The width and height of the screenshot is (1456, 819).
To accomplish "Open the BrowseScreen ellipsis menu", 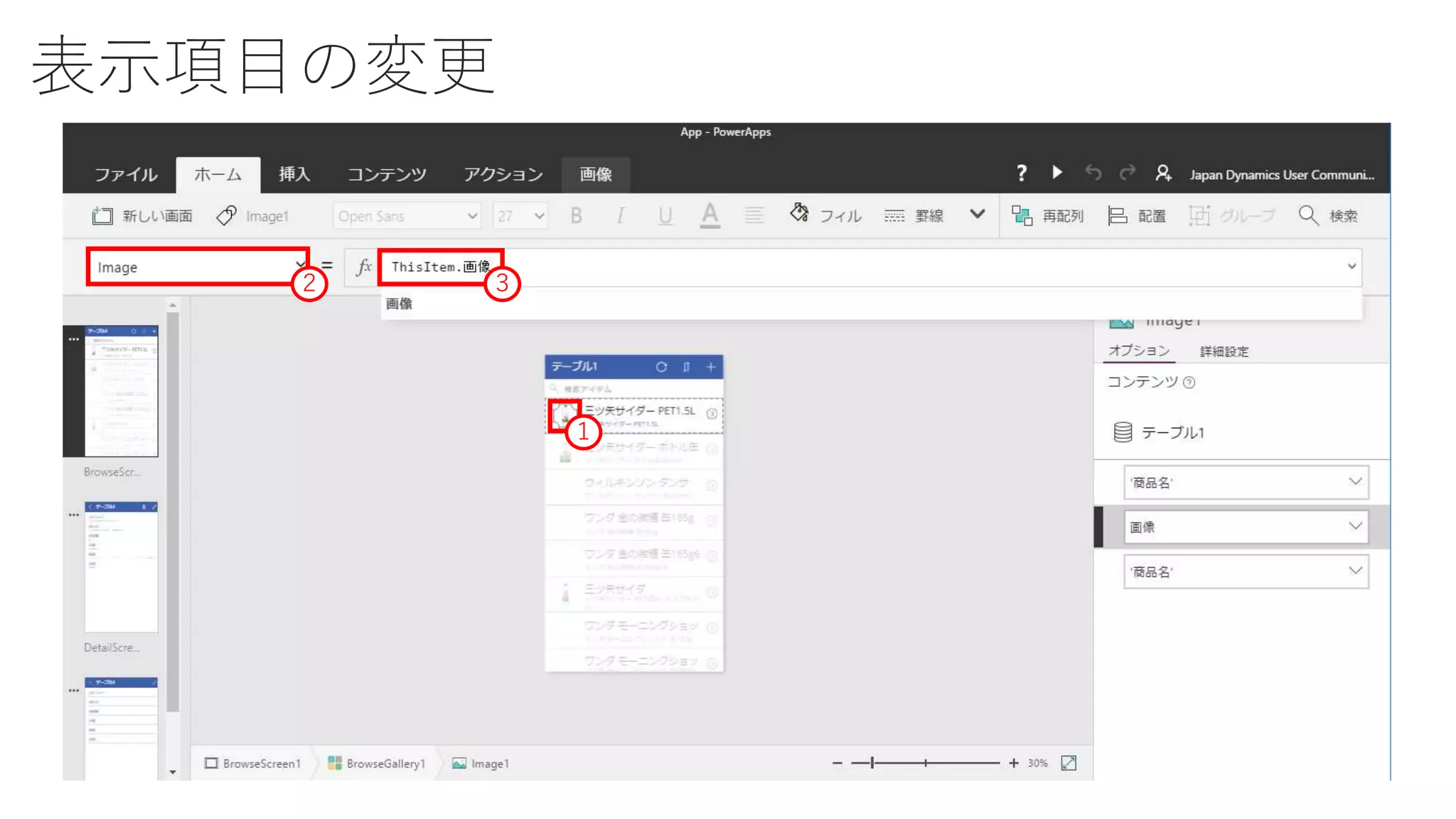I will pos(74,340).
